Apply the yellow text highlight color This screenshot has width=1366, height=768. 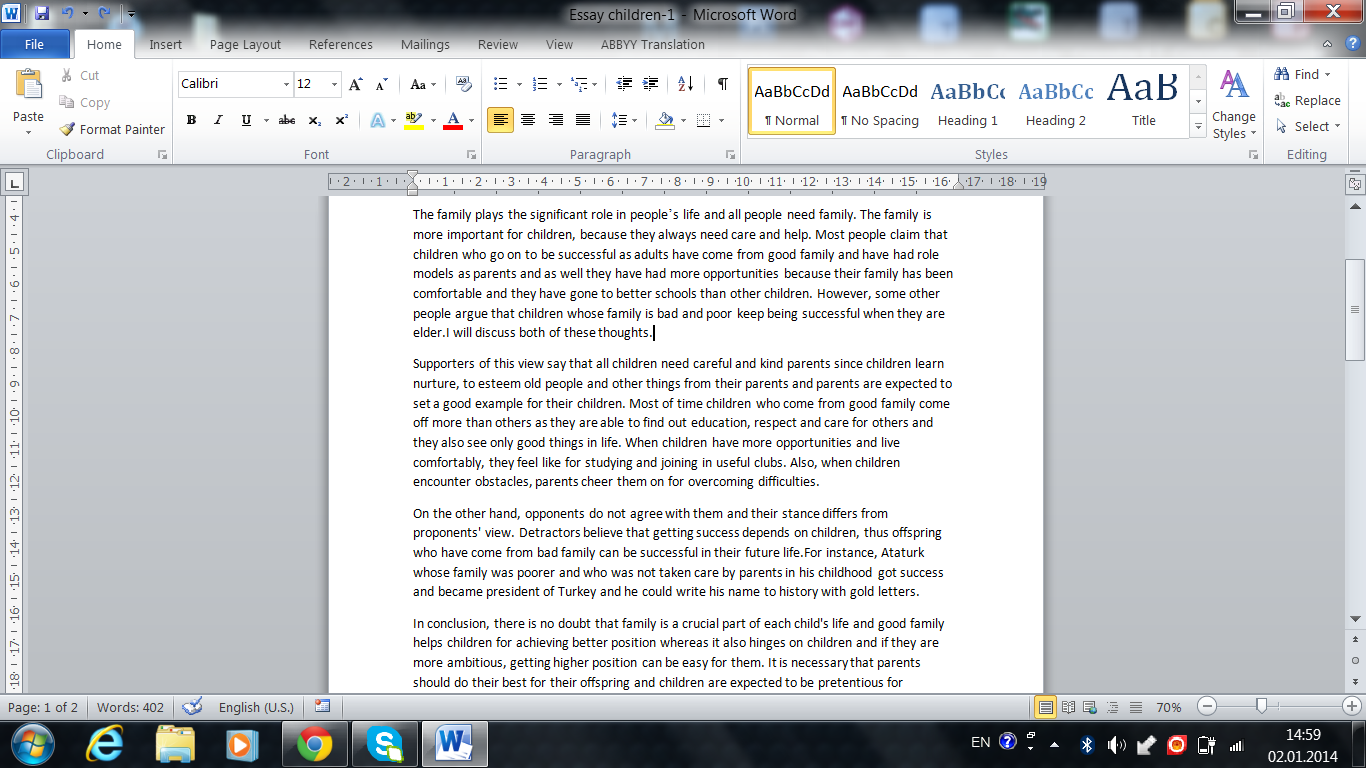tap(413, 120)
